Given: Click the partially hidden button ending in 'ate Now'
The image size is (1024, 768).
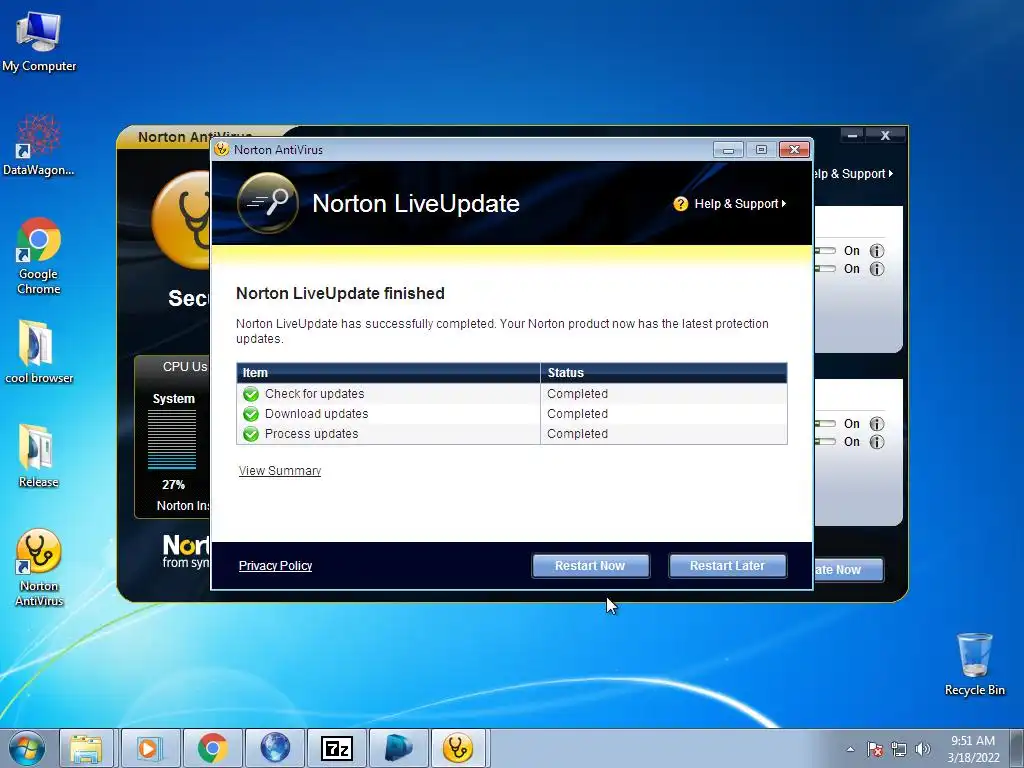Looking at the screenshot, I should tap(848, 569).
